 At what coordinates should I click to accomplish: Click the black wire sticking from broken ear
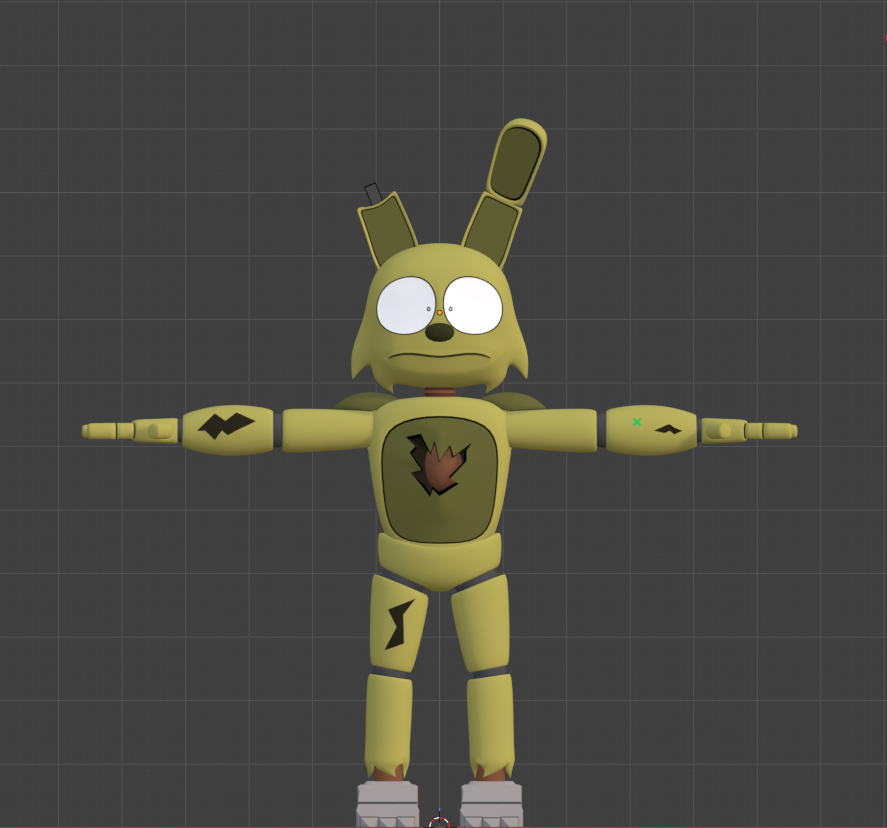(x=373, y=193)
